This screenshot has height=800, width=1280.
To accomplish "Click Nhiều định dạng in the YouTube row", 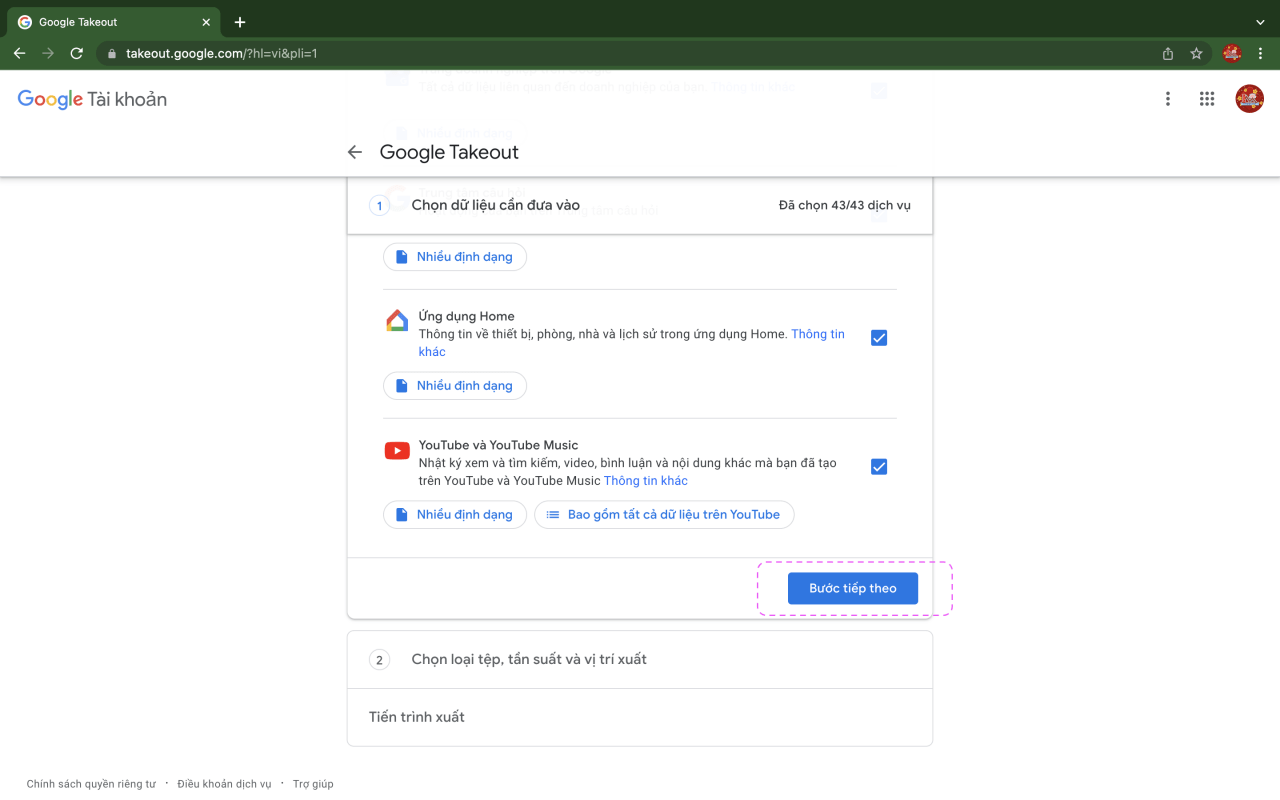I will click(x=455, y=515).
